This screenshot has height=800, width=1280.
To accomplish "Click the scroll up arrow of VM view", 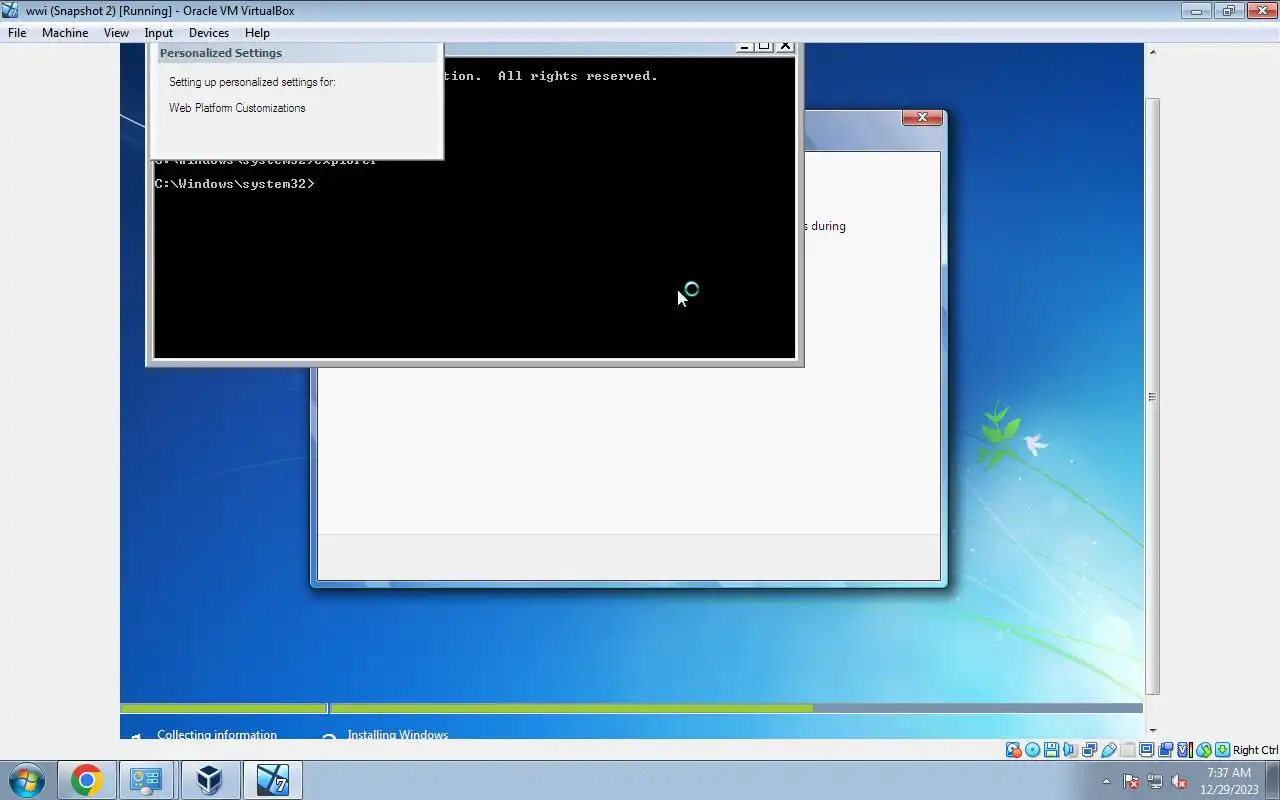I will tap(1152, 51).
